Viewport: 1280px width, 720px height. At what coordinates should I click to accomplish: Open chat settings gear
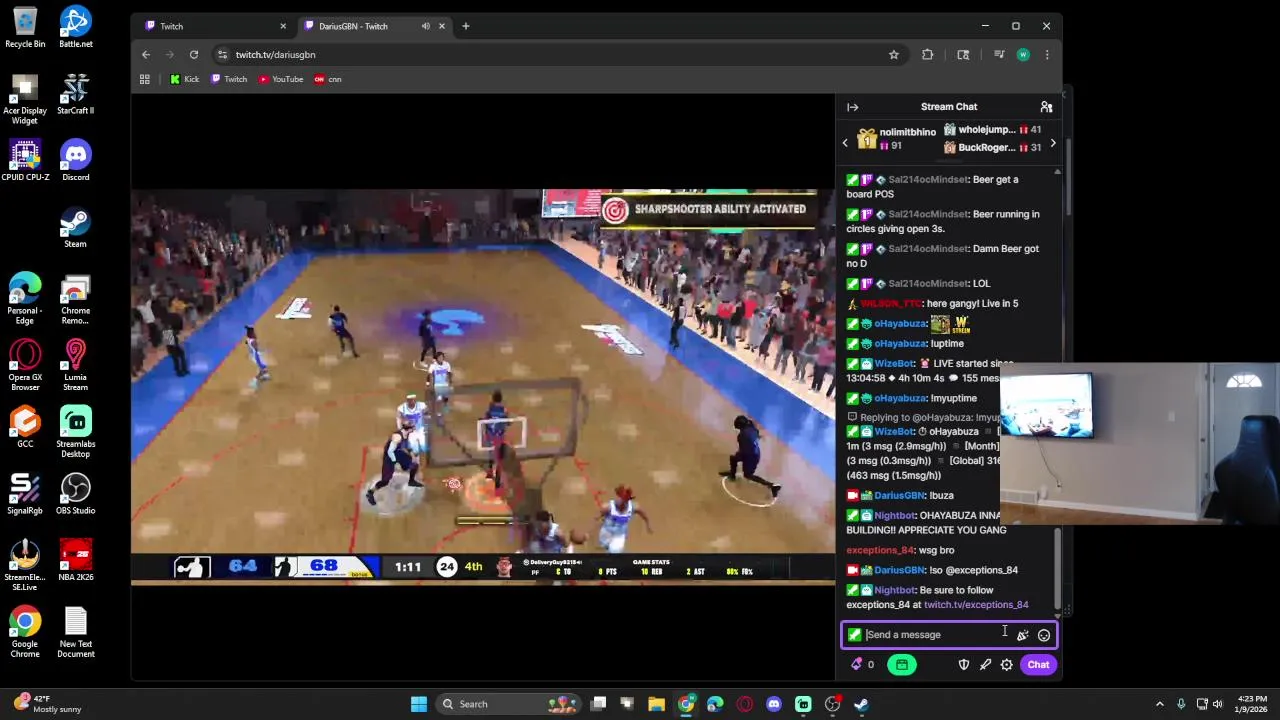tap(1007, 664)
